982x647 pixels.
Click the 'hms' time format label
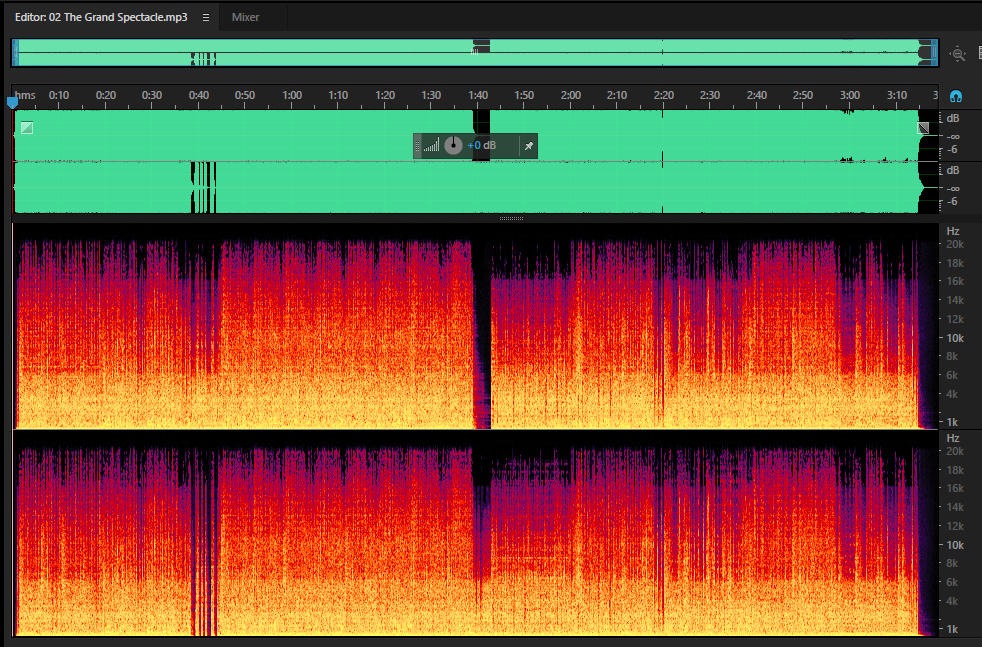(x=25, y=95)
